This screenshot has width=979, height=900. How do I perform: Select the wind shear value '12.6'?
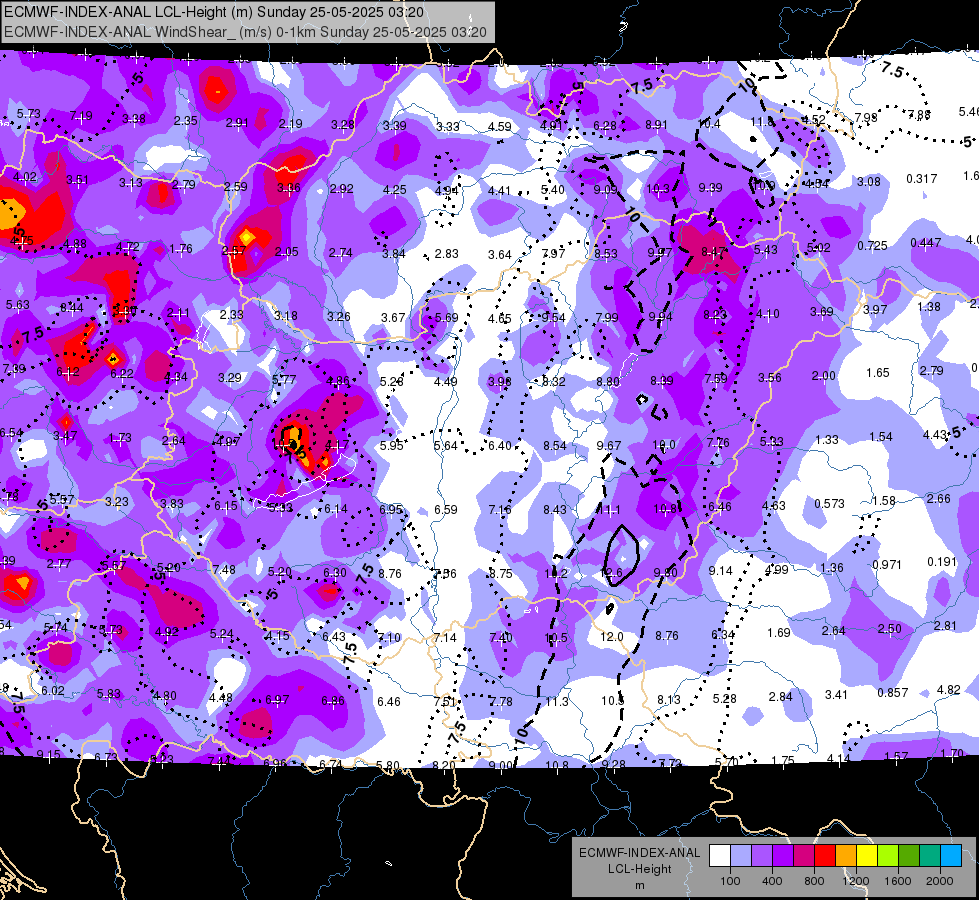point(611,573)
